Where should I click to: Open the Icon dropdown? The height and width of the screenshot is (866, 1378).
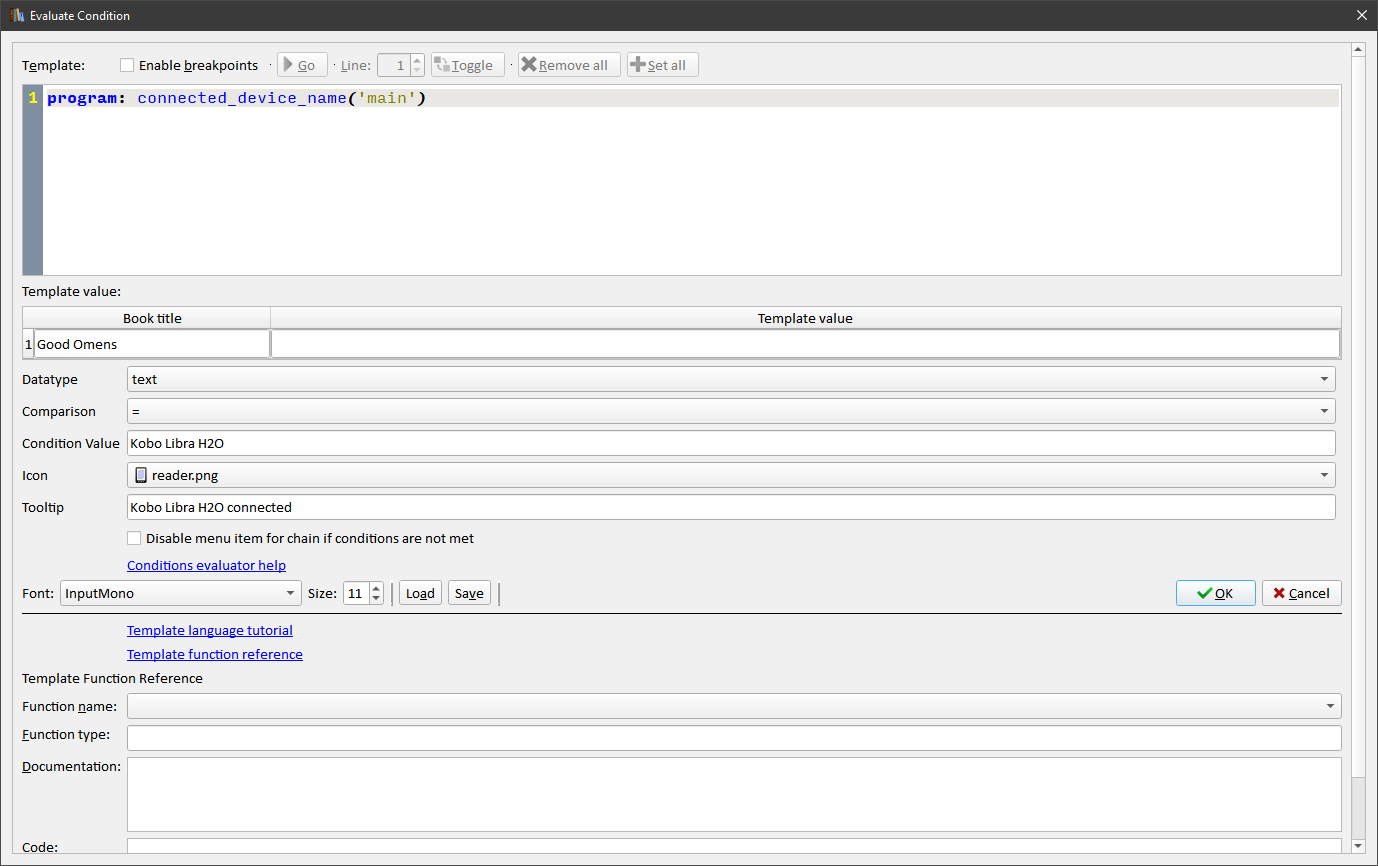tap(731, 475)
